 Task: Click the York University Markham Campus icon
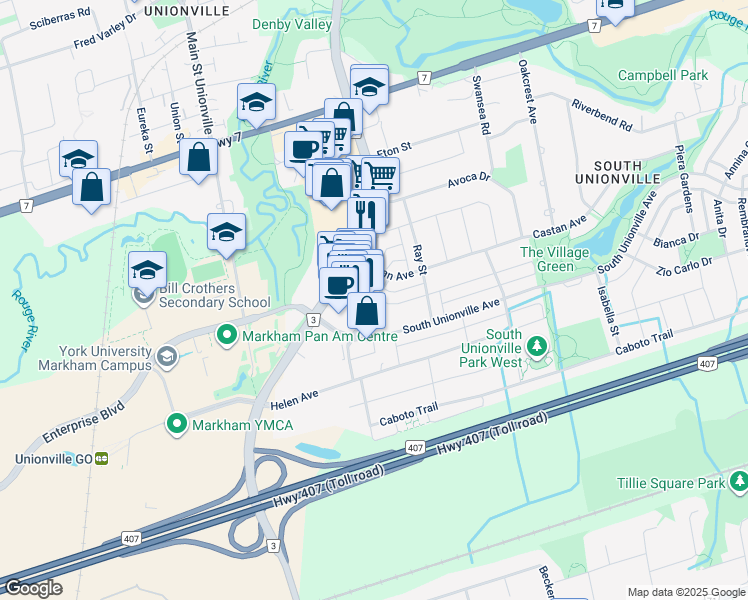(167, 357)
